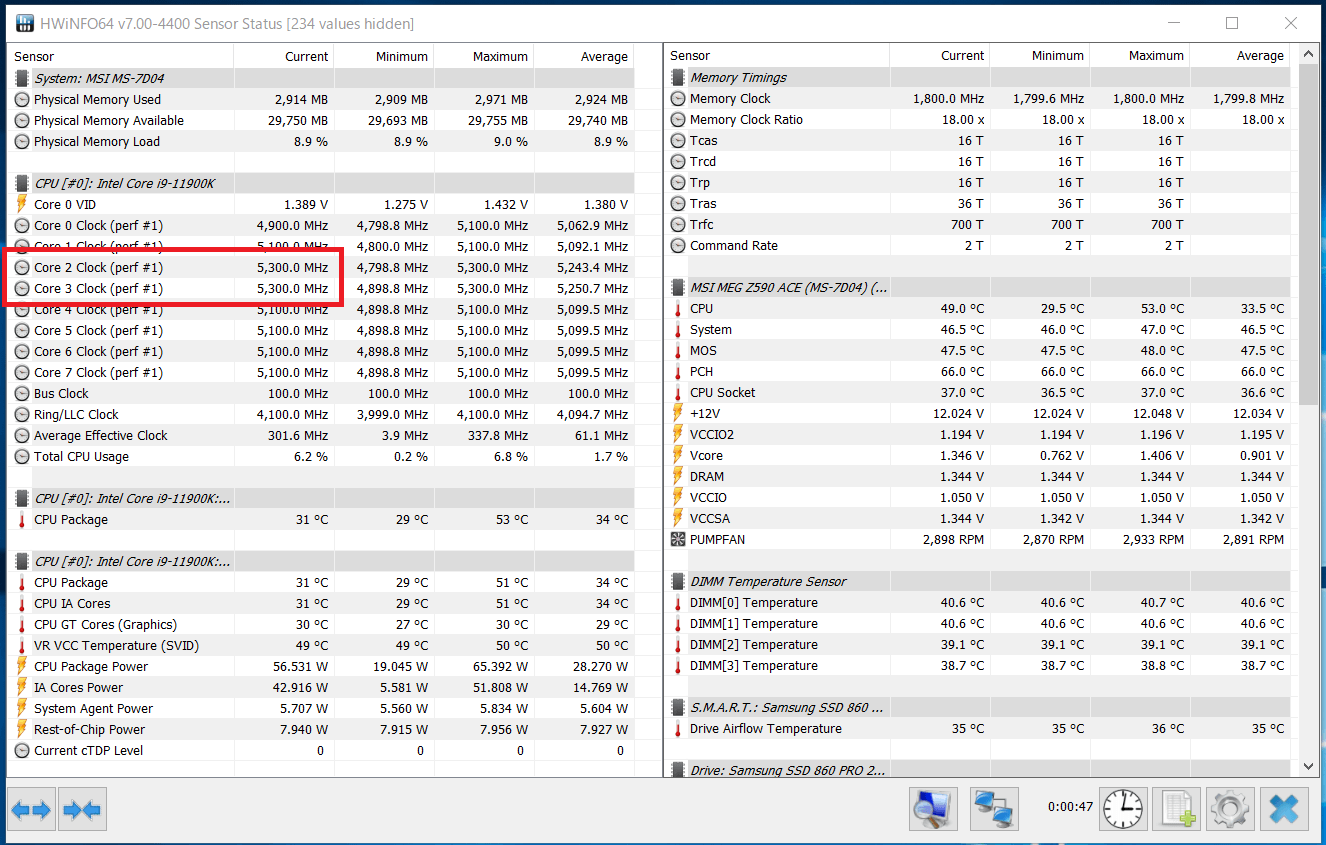Click the 2,898 RPM current value

point(953,539)
